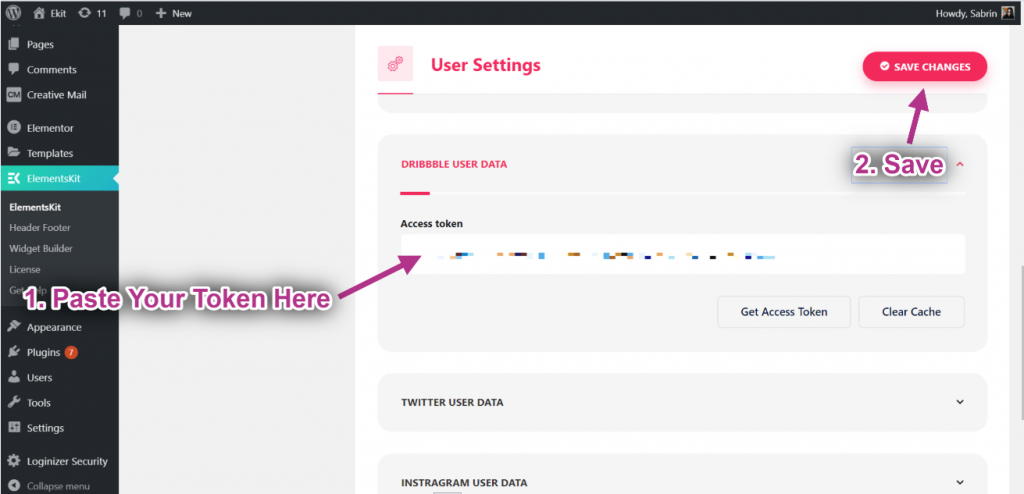Open Header Footer submenu link

[x=40, y=227]
